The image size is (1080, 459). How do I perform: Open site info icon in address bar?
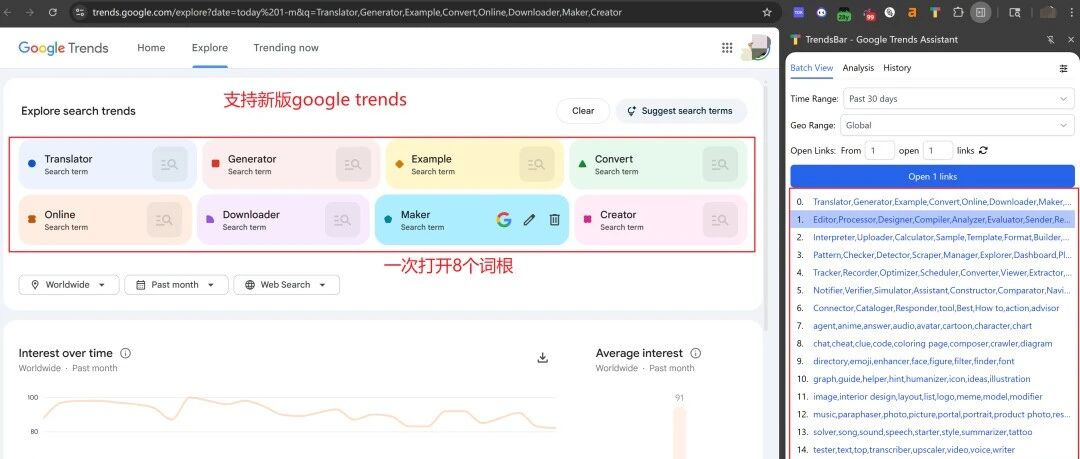[80, 12]
